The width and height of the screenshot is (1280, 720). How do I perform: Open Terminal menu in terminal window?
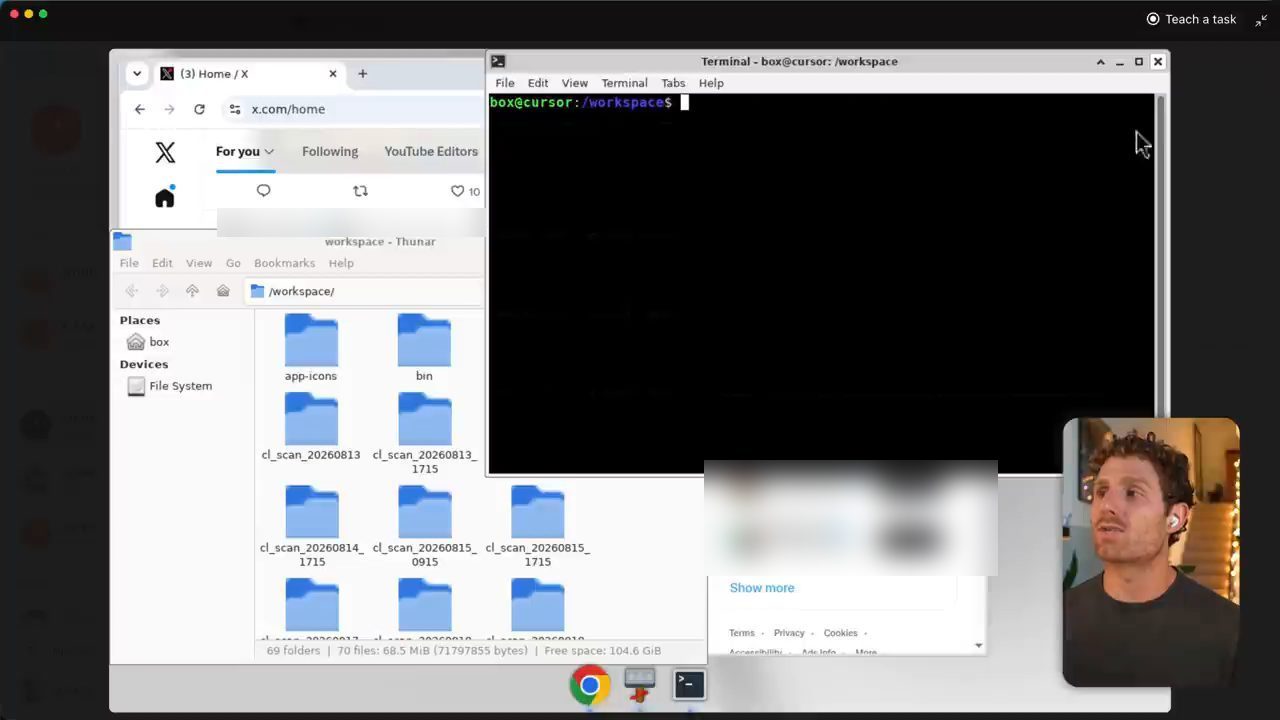click(624, 83)
